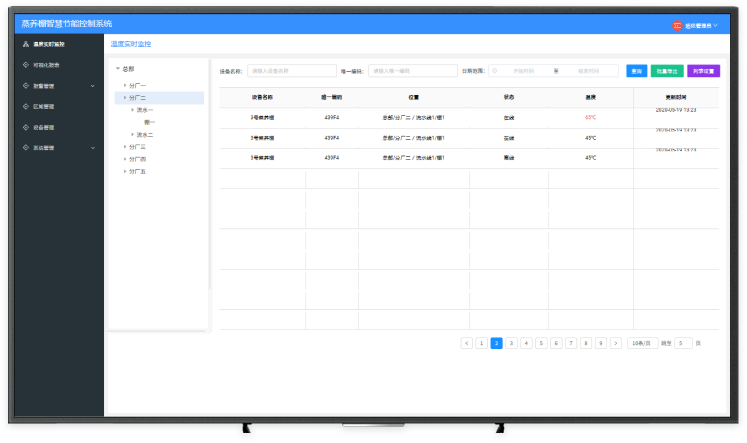
Task: Click the green batch export button
Action: point(667,71)
